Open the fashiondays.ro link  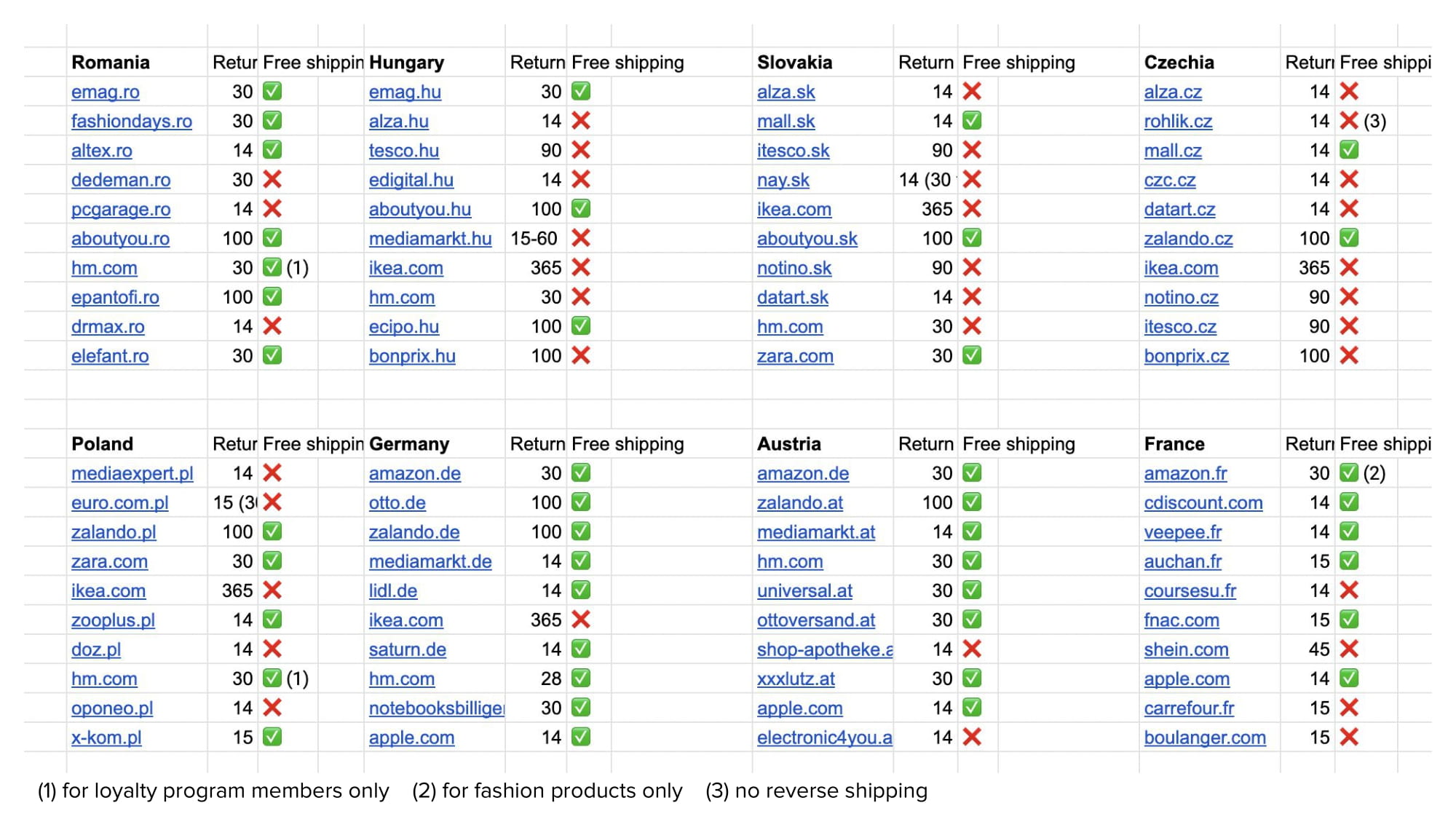(x=132, y=122)
